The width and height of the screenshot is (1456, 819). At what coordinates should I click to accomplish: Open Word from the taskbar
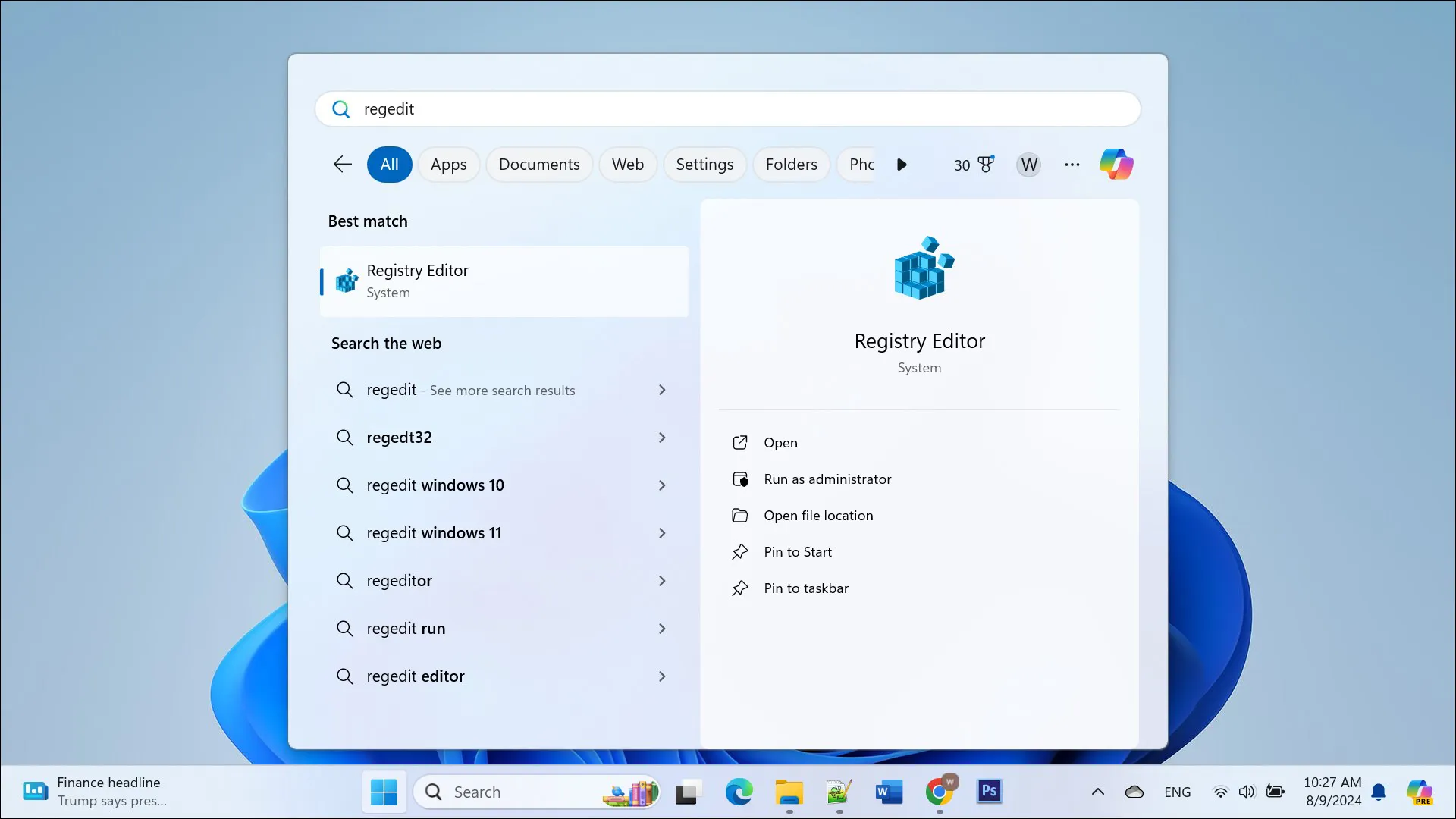pyautogui.click(x=888, y=792)
